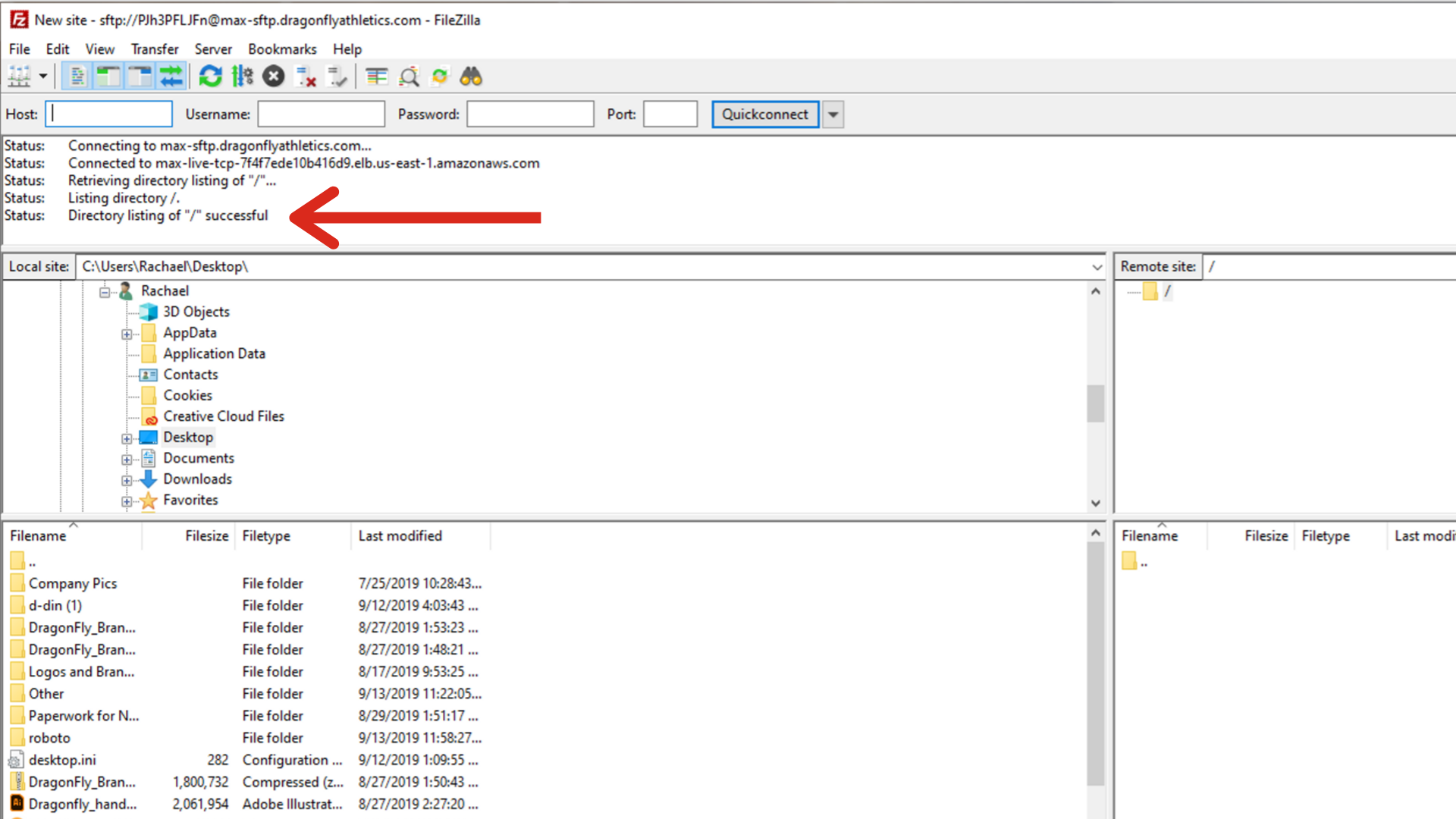The height and width of the screenshot is (819, 1456).
Task: Toggle local directory tree display
Action: [x=108, y=77]
